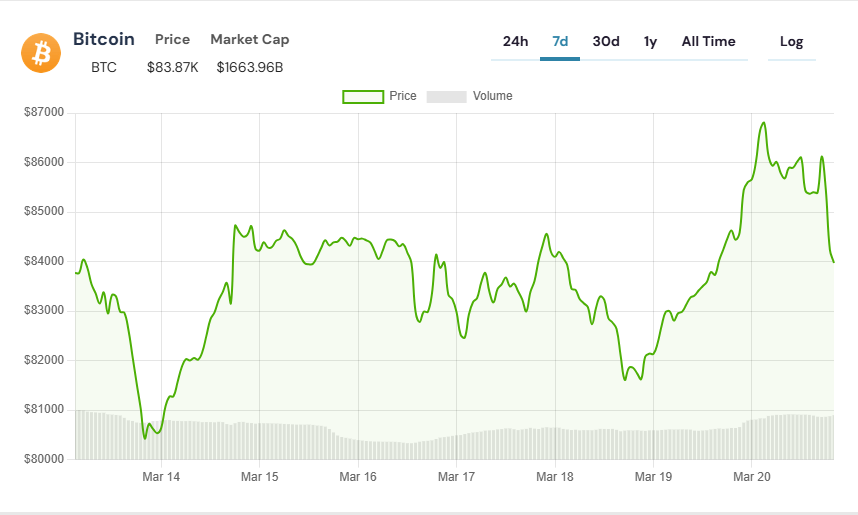
Task: Click the Mar 16 date label
Action: pyautogui.click(x=358, y=477)
